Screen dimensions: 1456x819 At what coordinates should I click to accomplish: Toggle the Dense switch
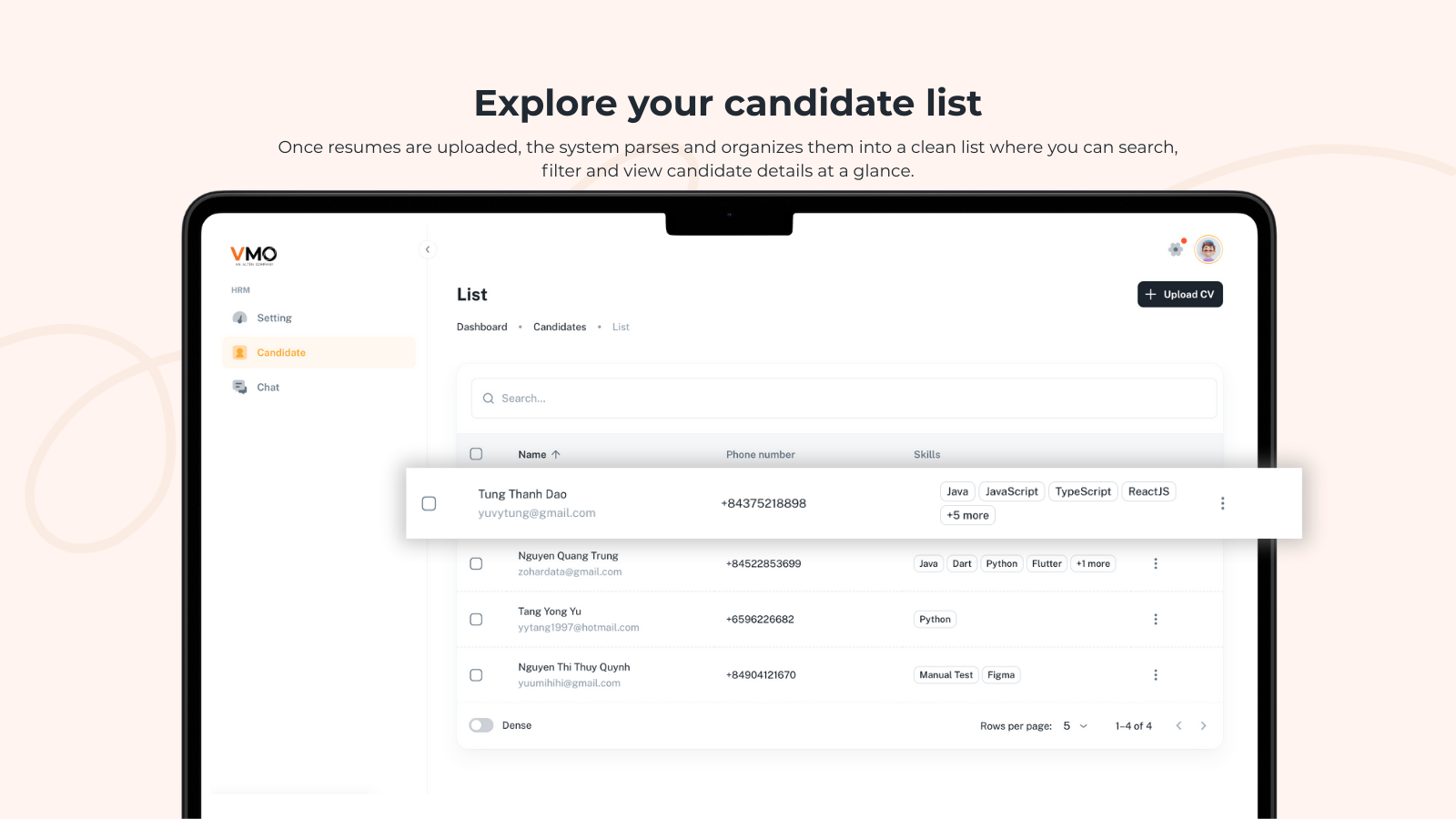click(481, 725)
